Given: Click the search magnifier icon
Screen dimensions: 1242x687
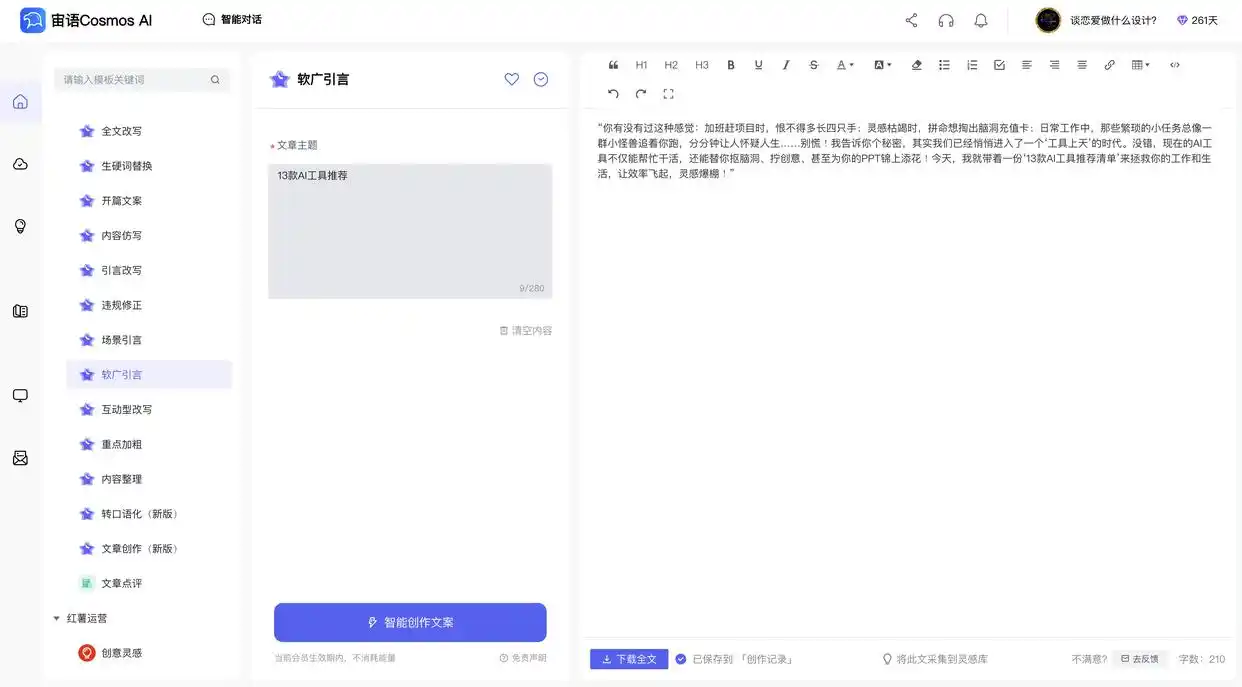Looking at the screenshot, I should (215, 79).
